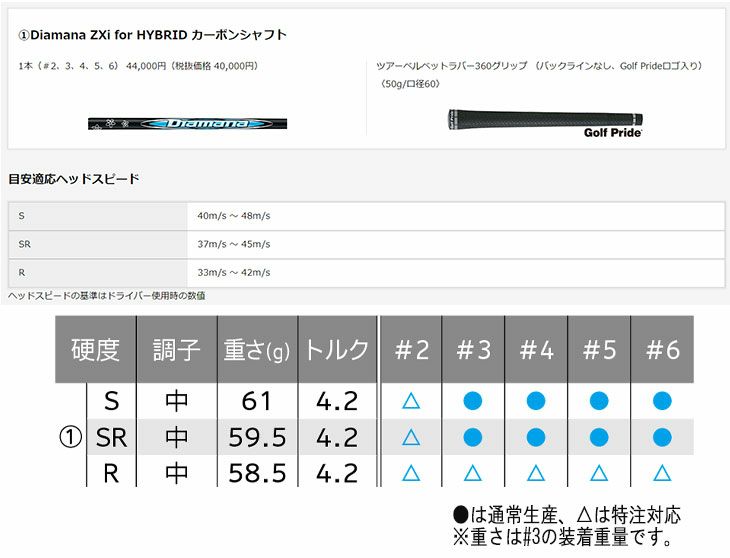Click the S row in head speed table

pyautogui.click(x=22, y=216)
